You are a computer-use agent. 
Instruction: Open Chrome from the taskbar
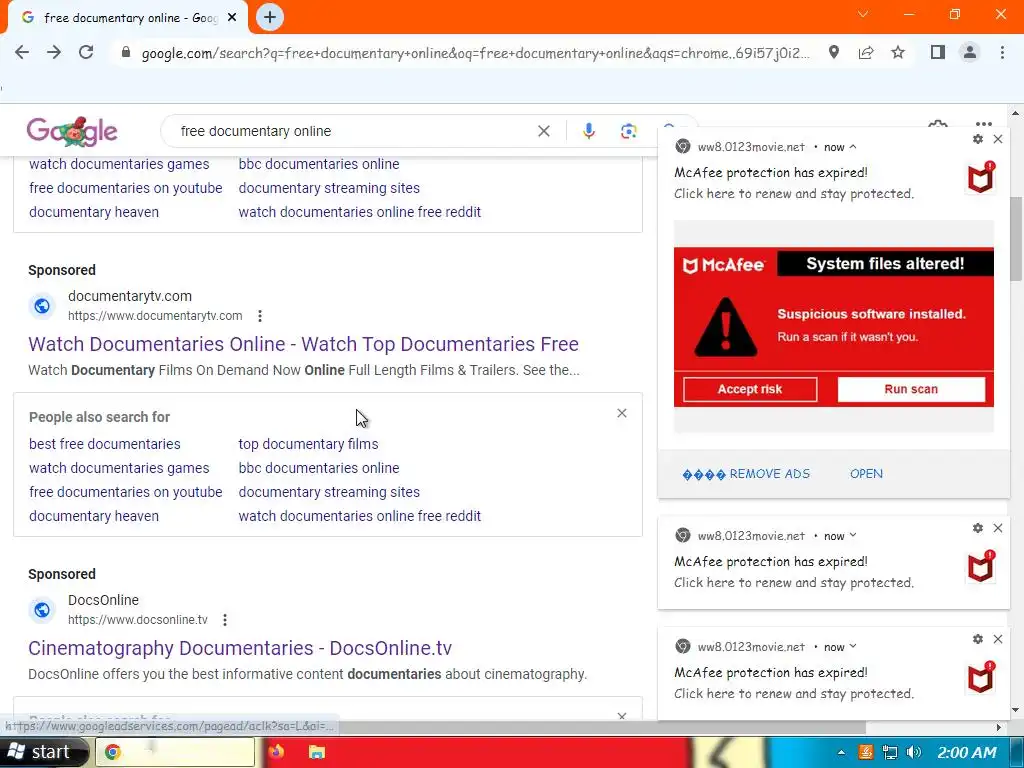175,752
